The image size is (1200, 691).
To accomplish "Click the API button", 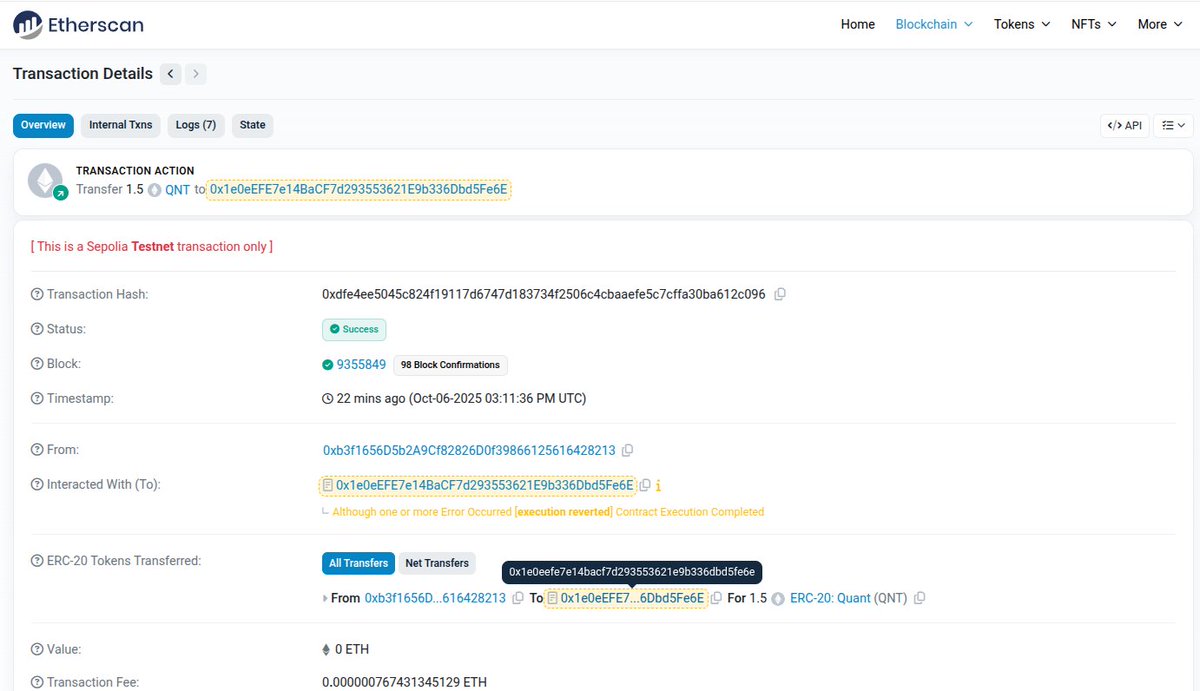I will point(1124,125).
